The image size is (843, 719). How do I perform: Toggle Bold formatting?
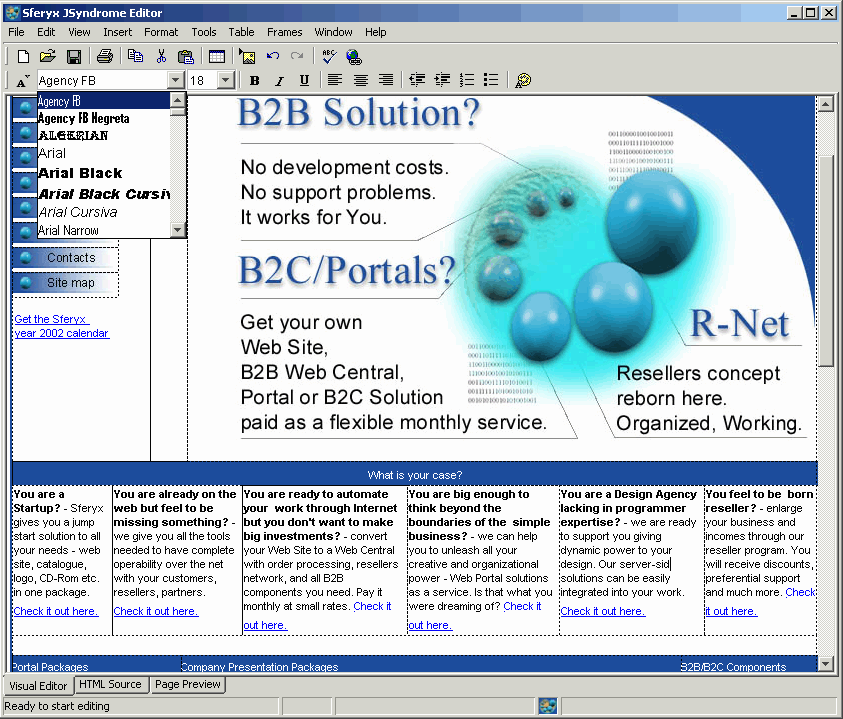[x=254, y=80]
